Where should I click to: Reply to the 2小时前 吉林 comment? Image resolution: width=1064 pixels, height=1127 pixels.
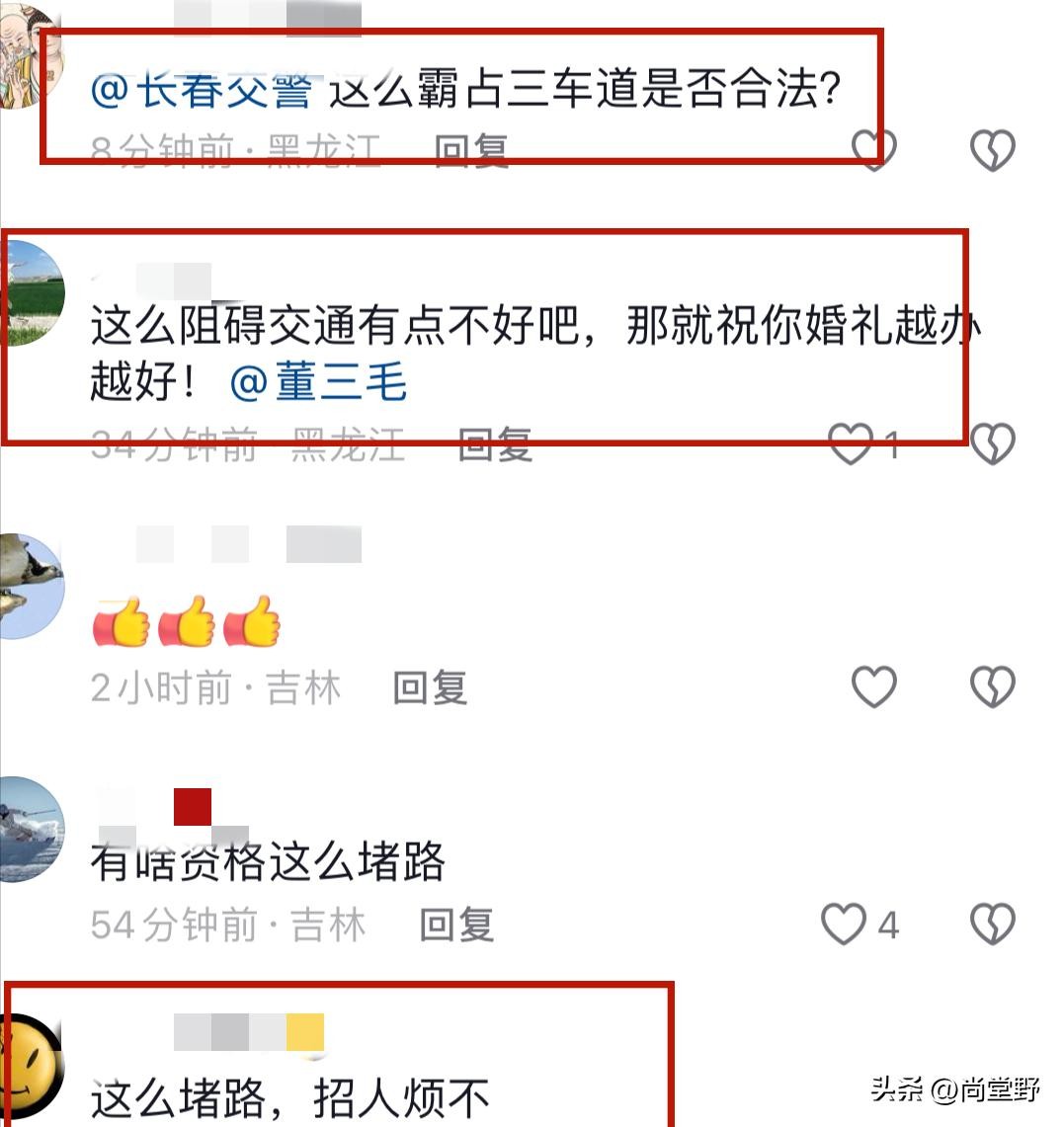[x=430, y=687]
